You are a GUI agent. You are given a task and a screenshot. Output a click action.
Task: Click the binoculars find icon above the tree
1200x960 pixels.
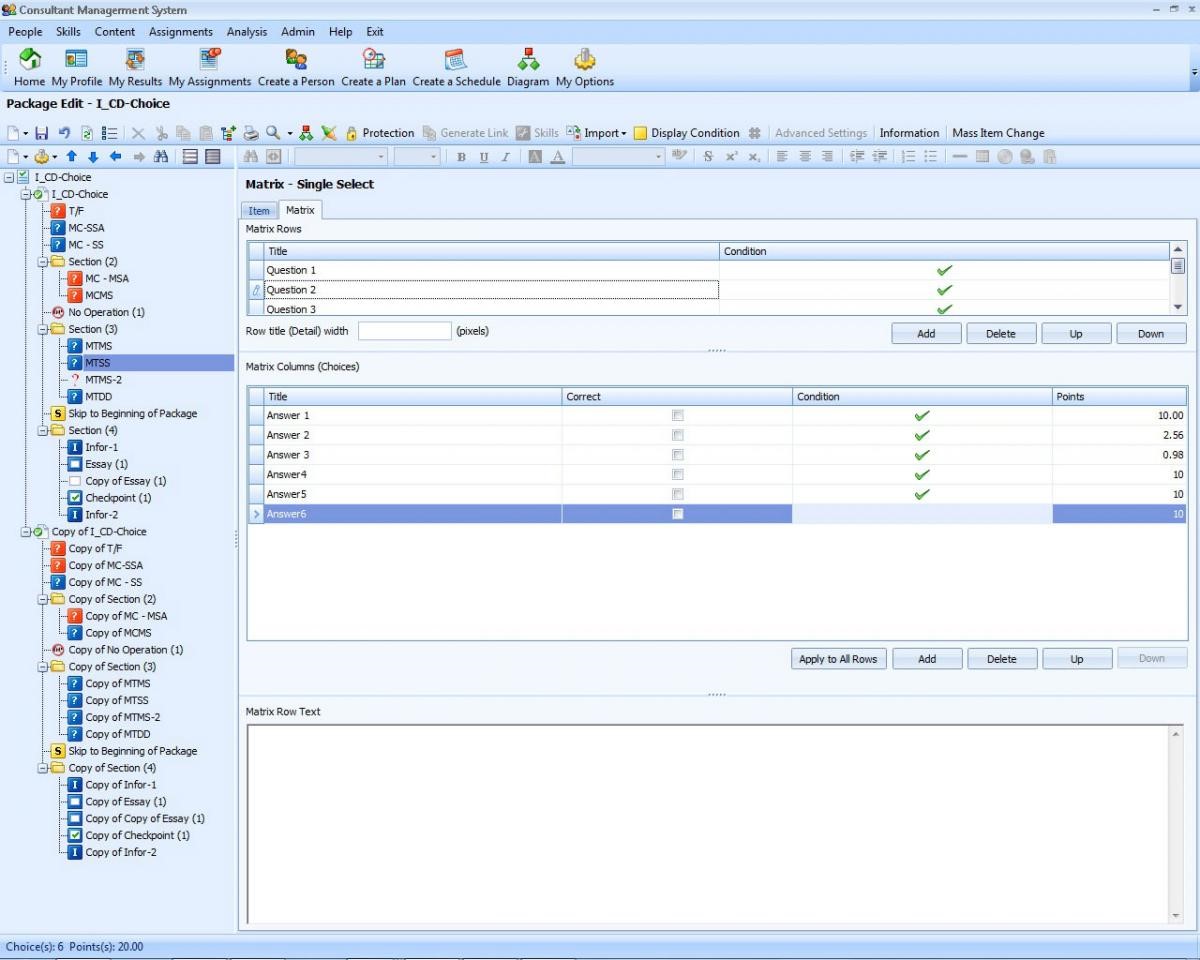(161, 157)
